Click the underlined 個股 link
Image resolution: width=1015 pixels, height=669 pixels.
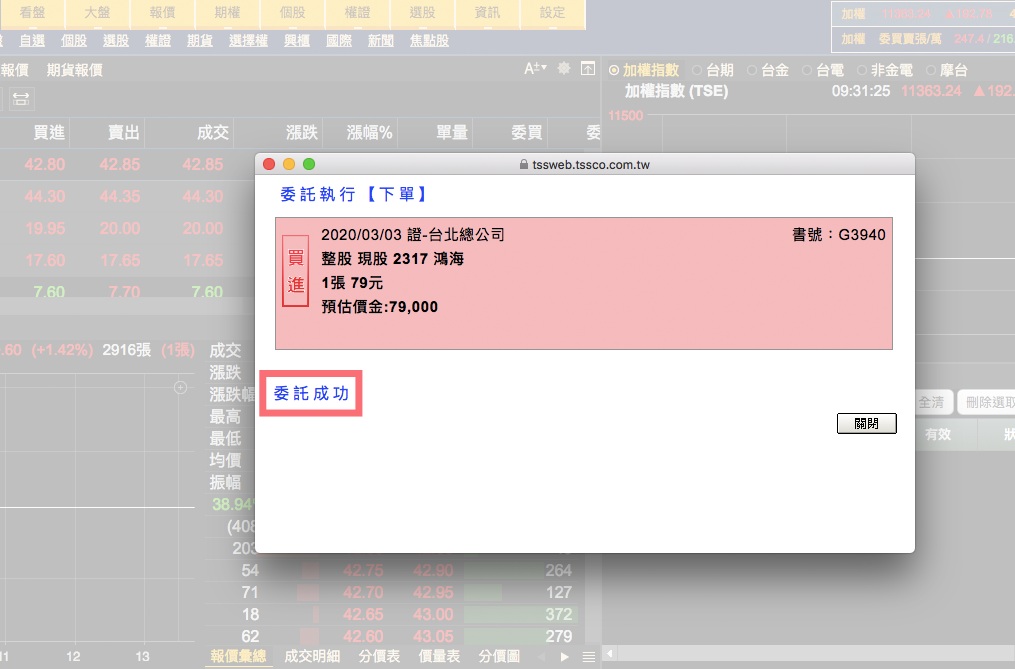pyautogui.click(x=74, y=41)
